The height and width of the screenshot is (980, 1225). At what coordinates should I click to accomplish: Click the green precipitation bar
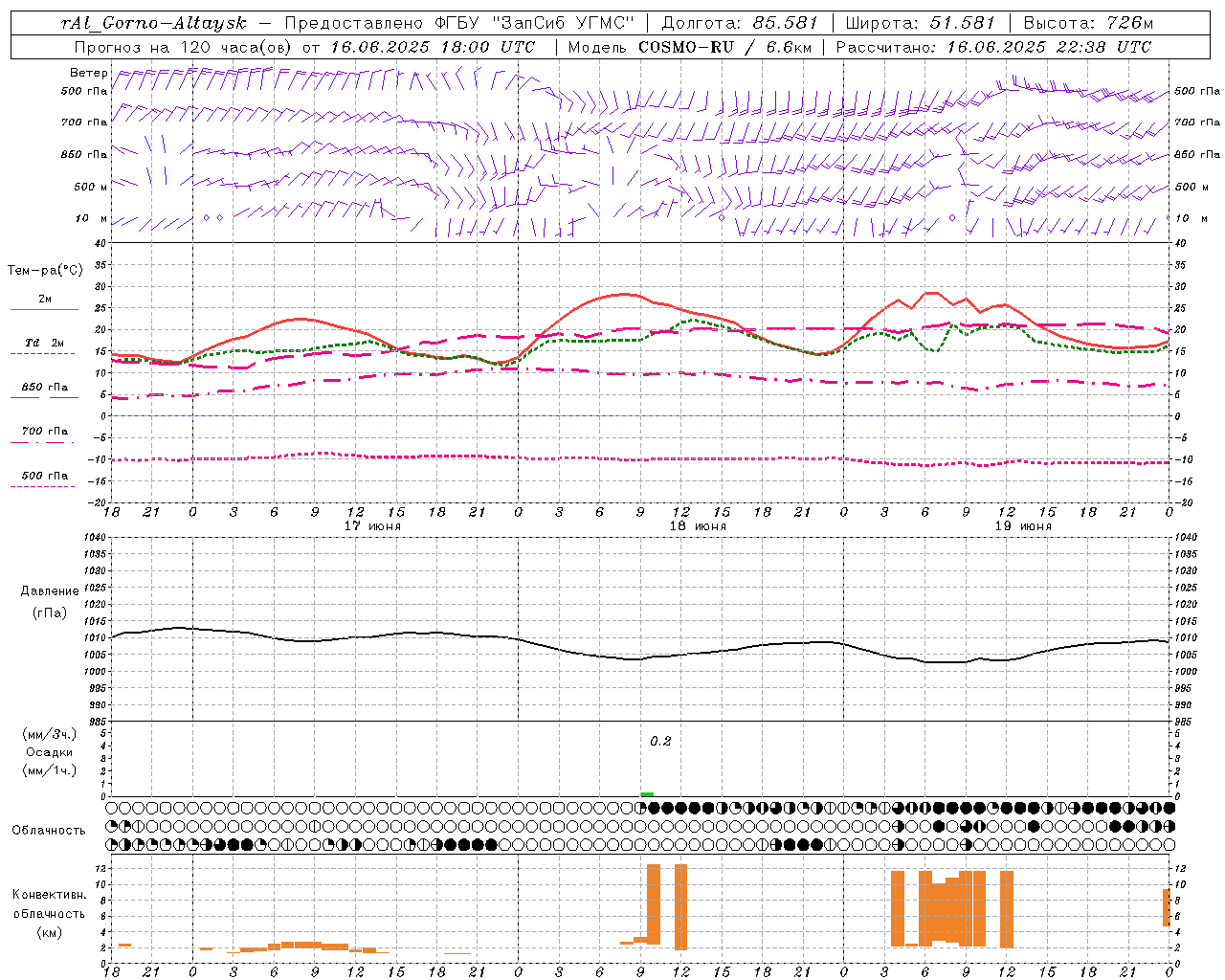pyautogui.click(x=647, y=794)
